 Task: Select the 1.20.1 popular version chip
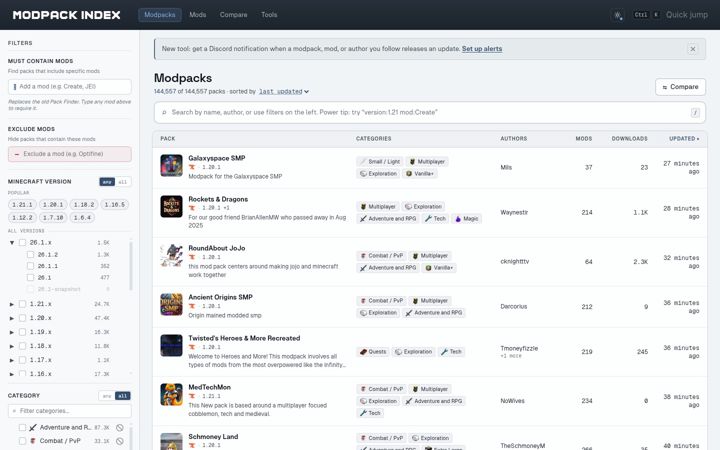[x=53, y=205]
